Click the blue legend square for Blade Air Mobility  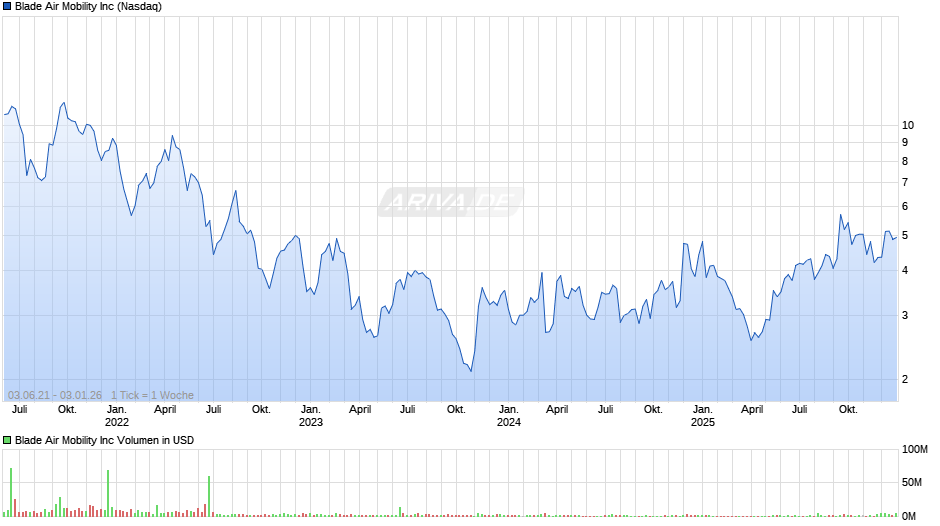(x=7, y=7)
